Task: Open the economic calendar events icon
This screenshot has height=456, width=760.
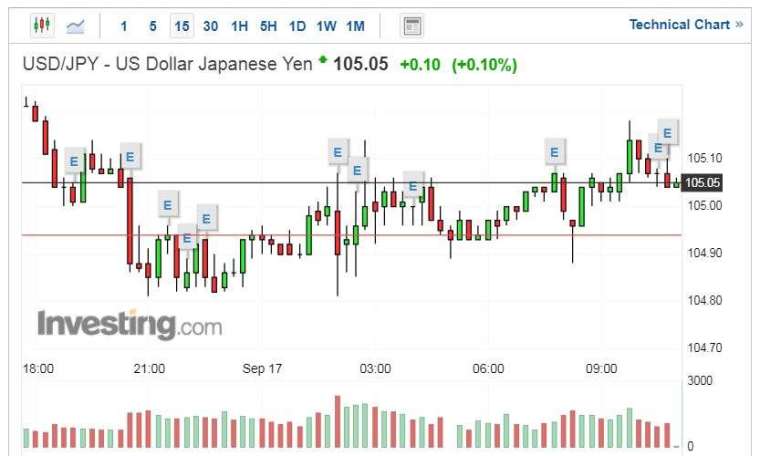Action: click(412, 26)
